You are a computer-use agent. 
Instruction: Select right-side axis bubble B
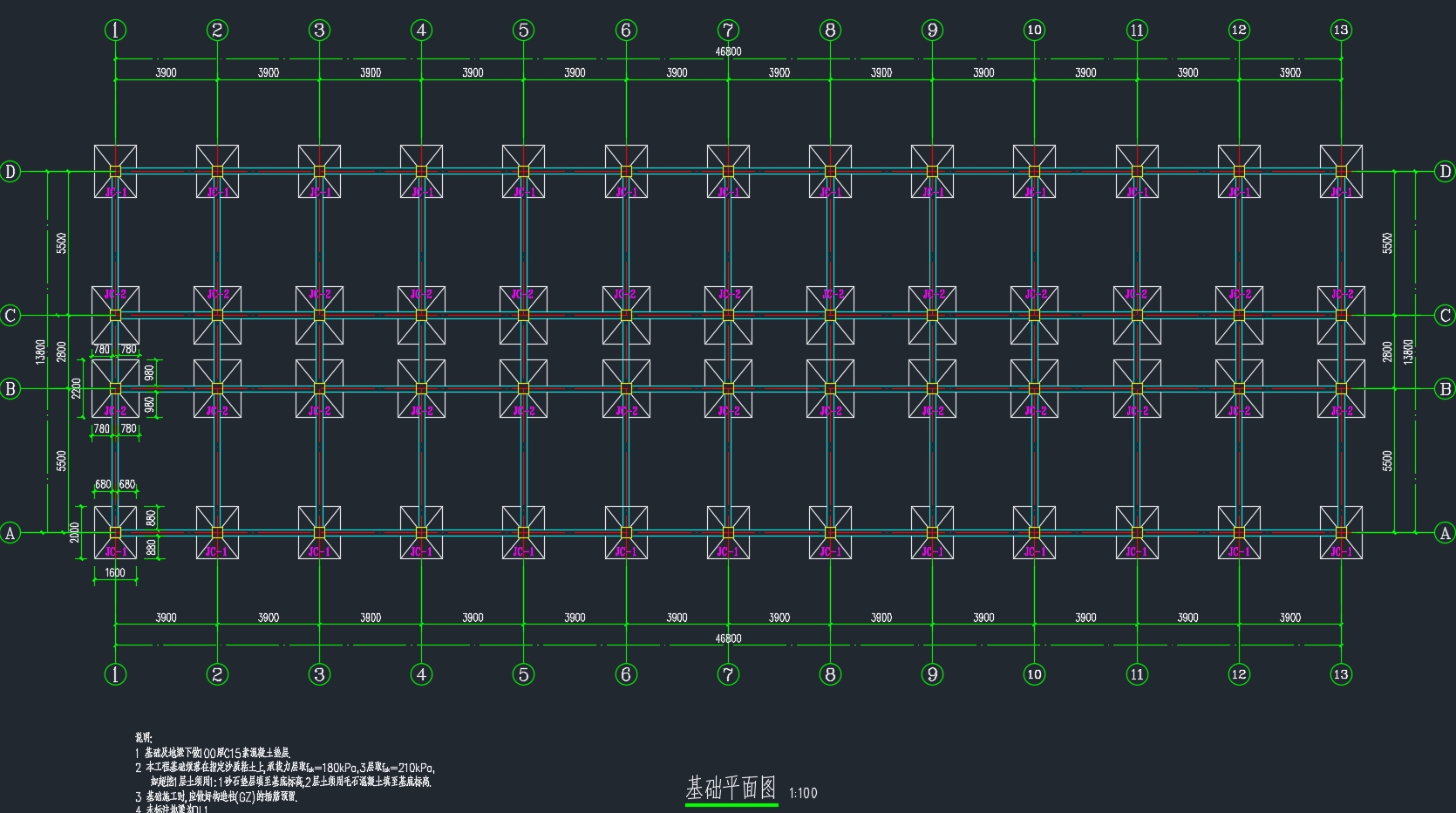click(1445, 388)
